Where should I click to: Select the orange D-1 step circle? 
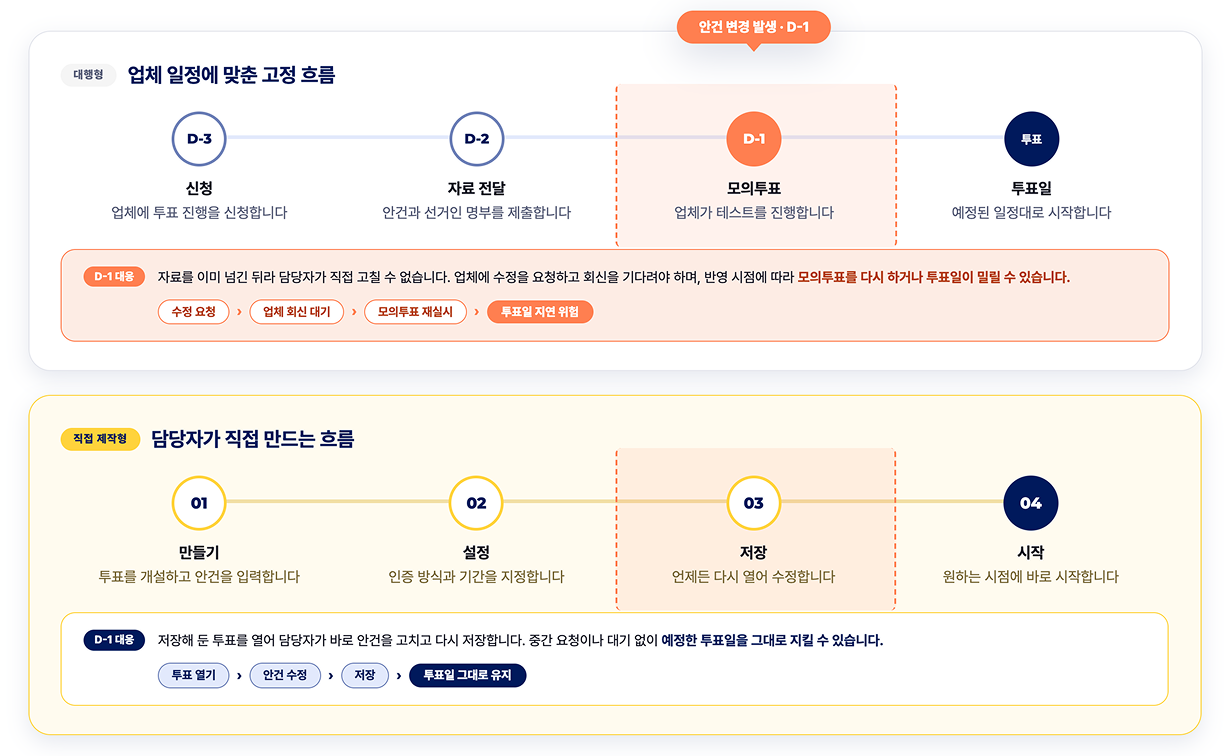754,139
